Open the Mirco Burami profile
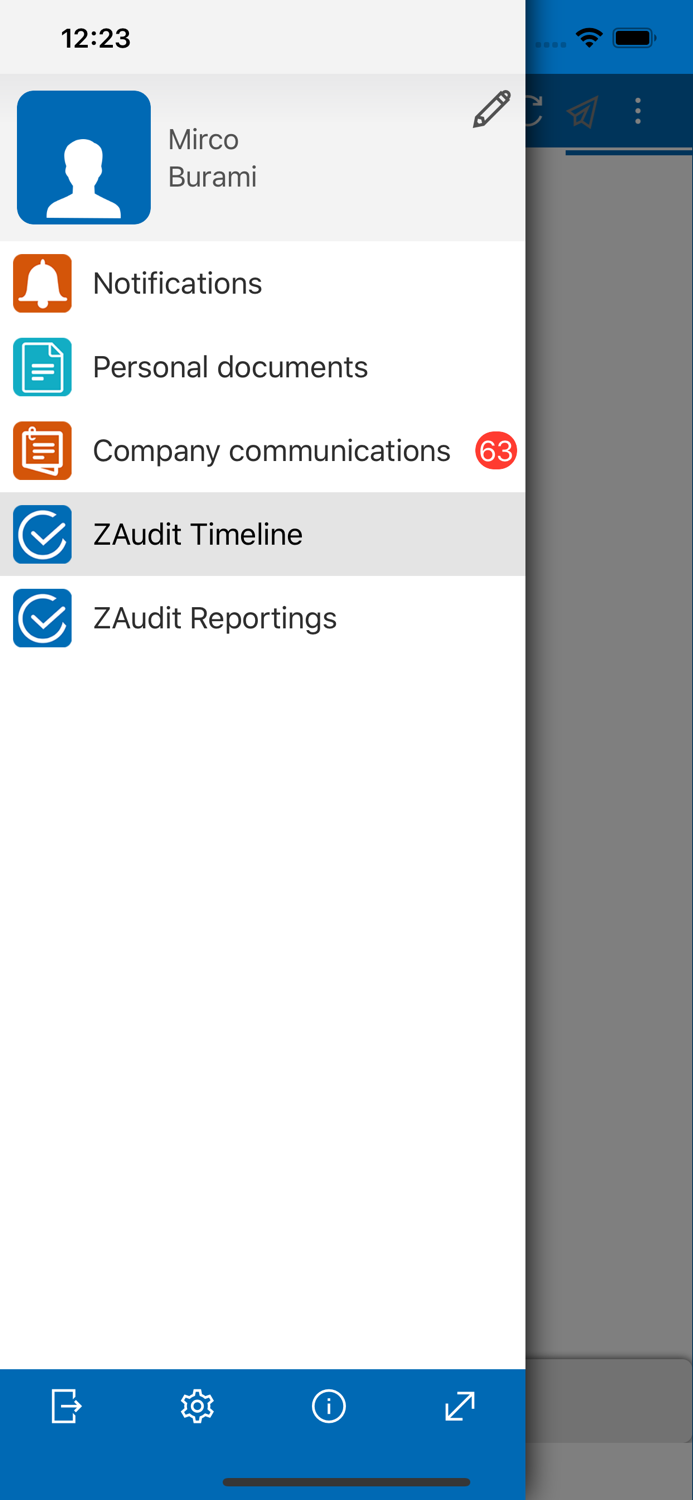Viewport: 693px width, 1500px height. (x=212, y=157)
